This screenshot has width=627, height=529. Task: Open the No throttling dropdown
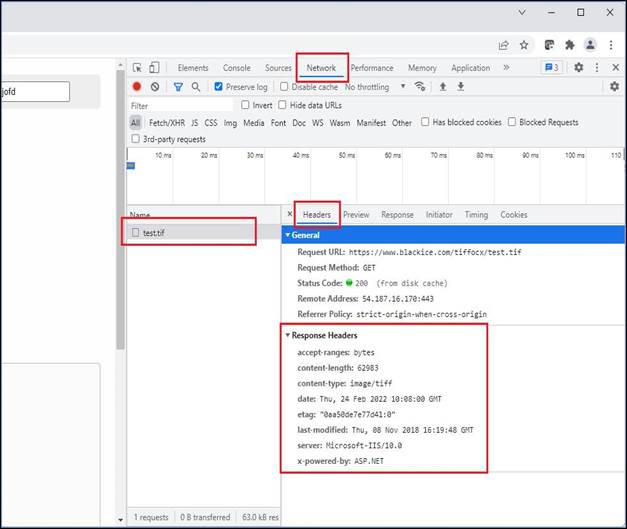[375, 87]
